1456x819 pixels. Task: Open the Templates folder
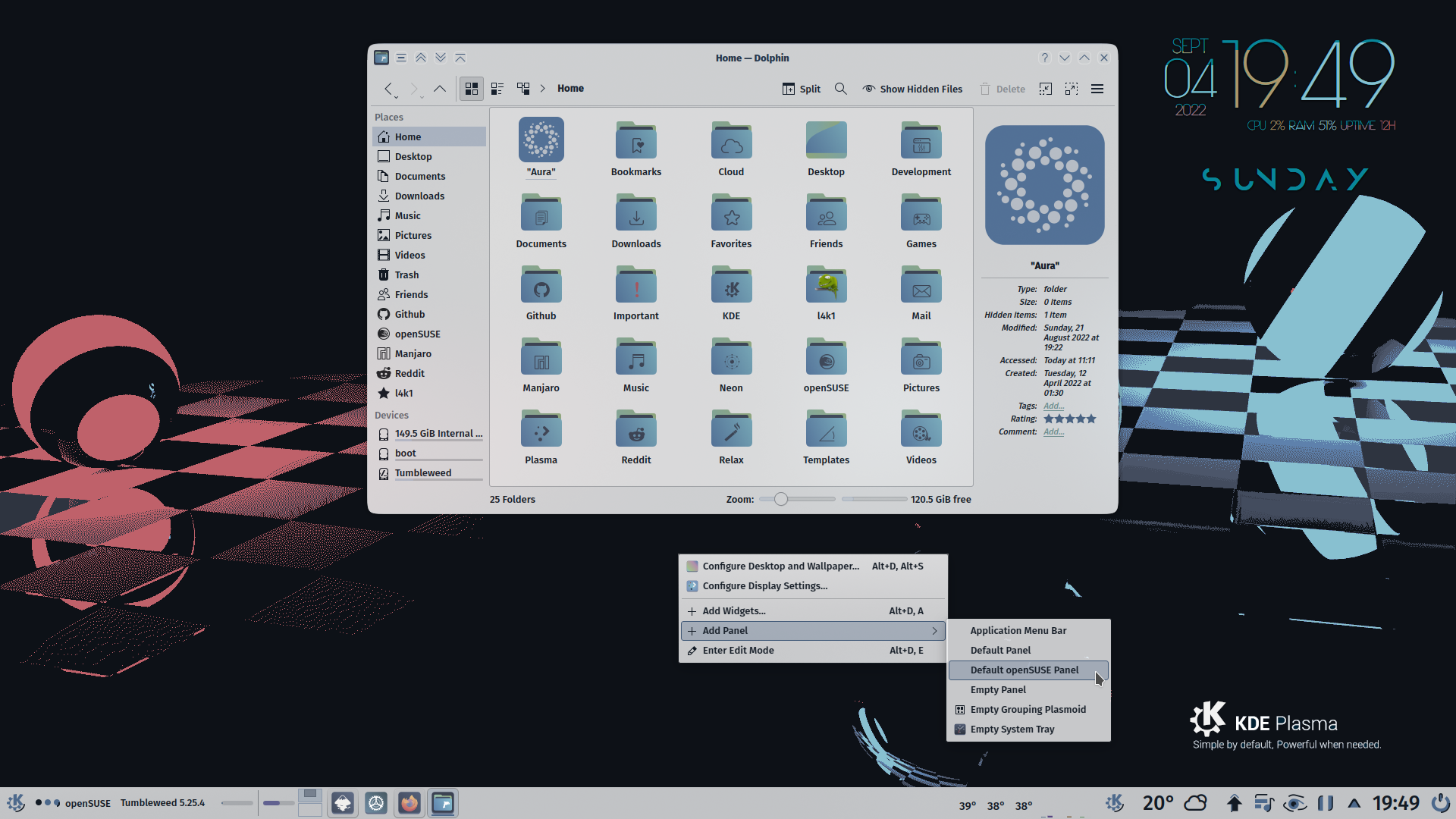click(x=826, y=437)
